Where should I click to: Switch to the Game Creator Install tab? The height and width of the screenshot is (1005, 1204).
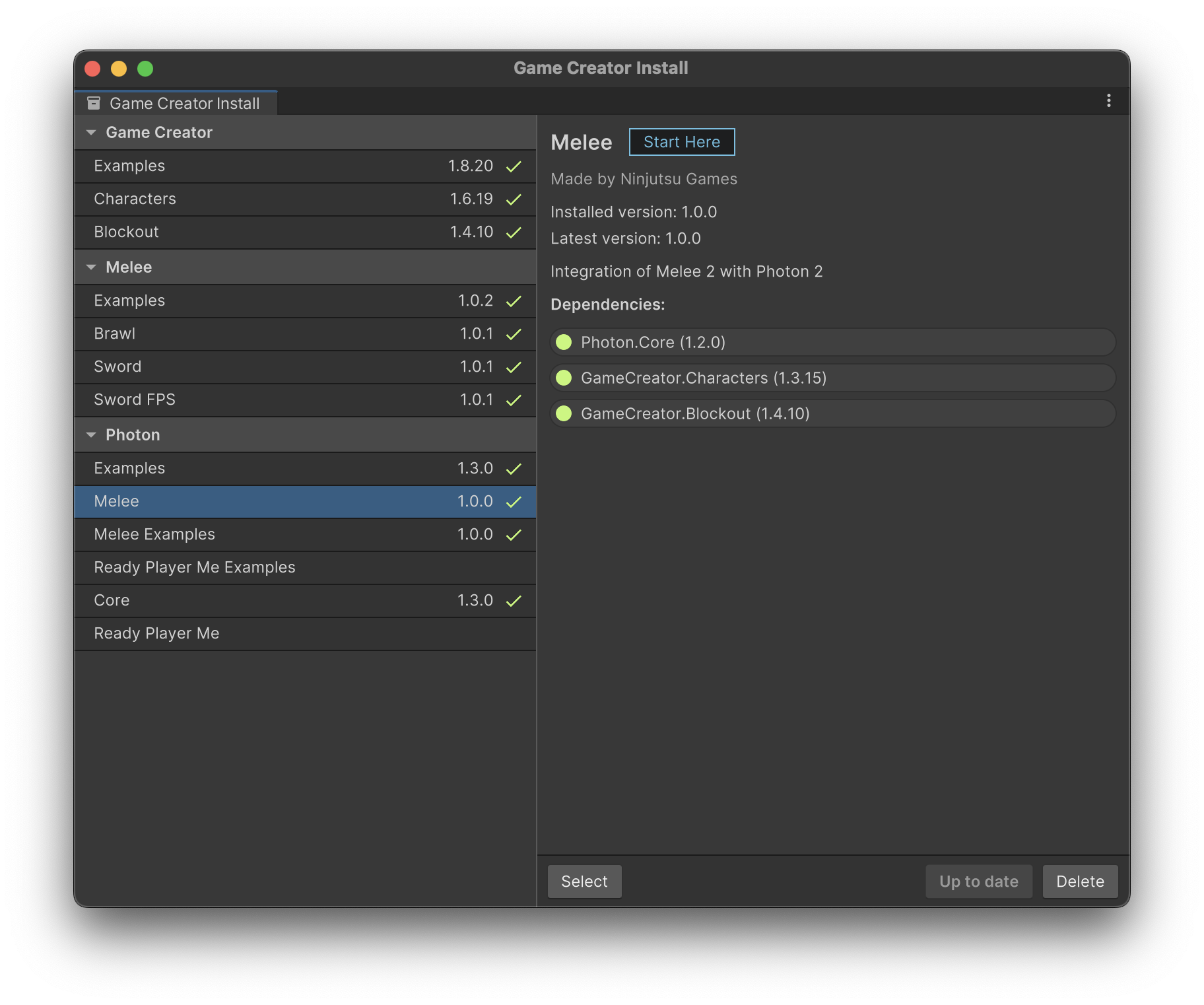coord(176,103)
